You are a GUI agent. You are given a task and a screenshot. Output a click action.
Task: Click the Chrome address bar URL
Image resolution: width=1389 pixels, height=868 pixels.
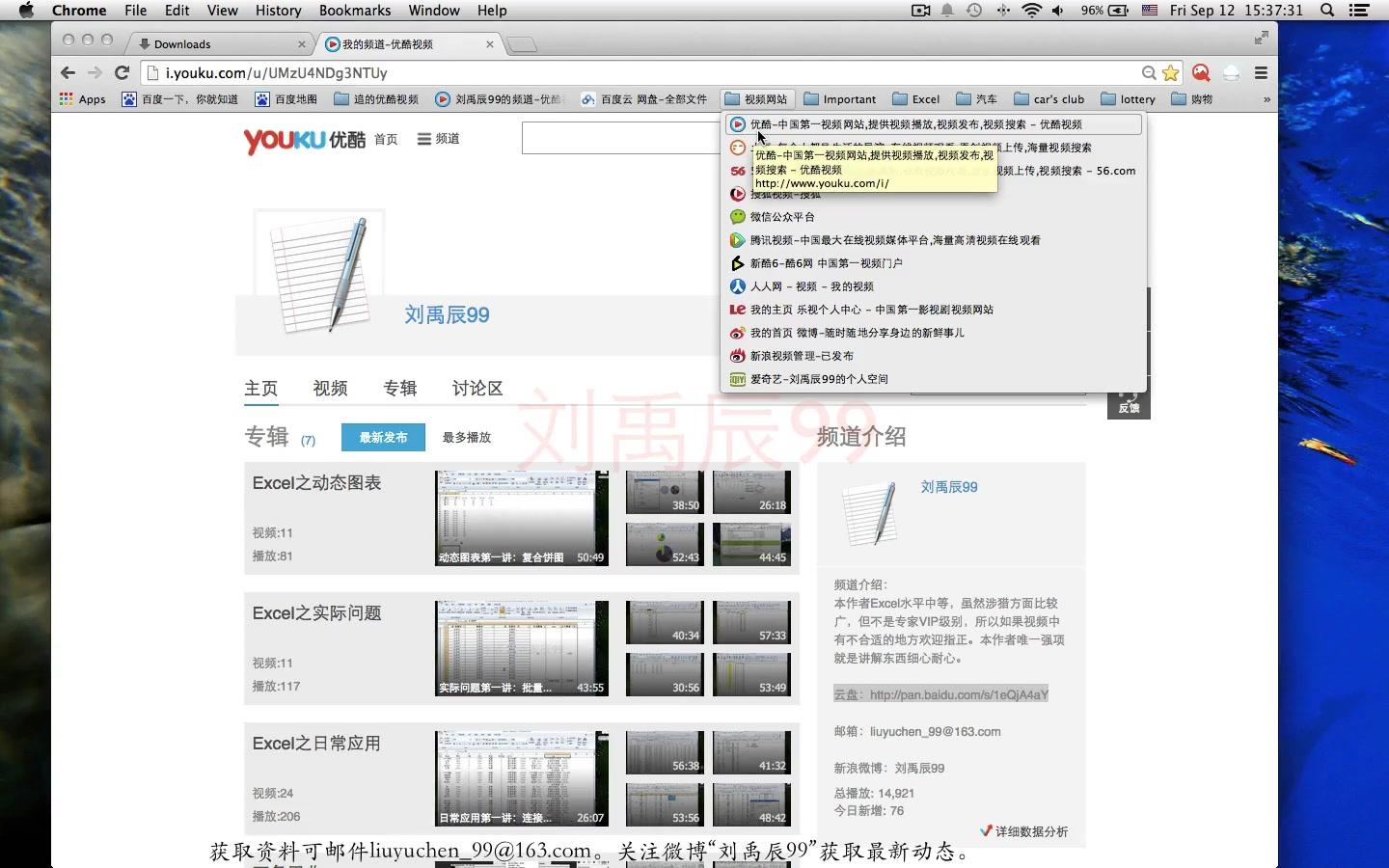[x=276, y=73]
